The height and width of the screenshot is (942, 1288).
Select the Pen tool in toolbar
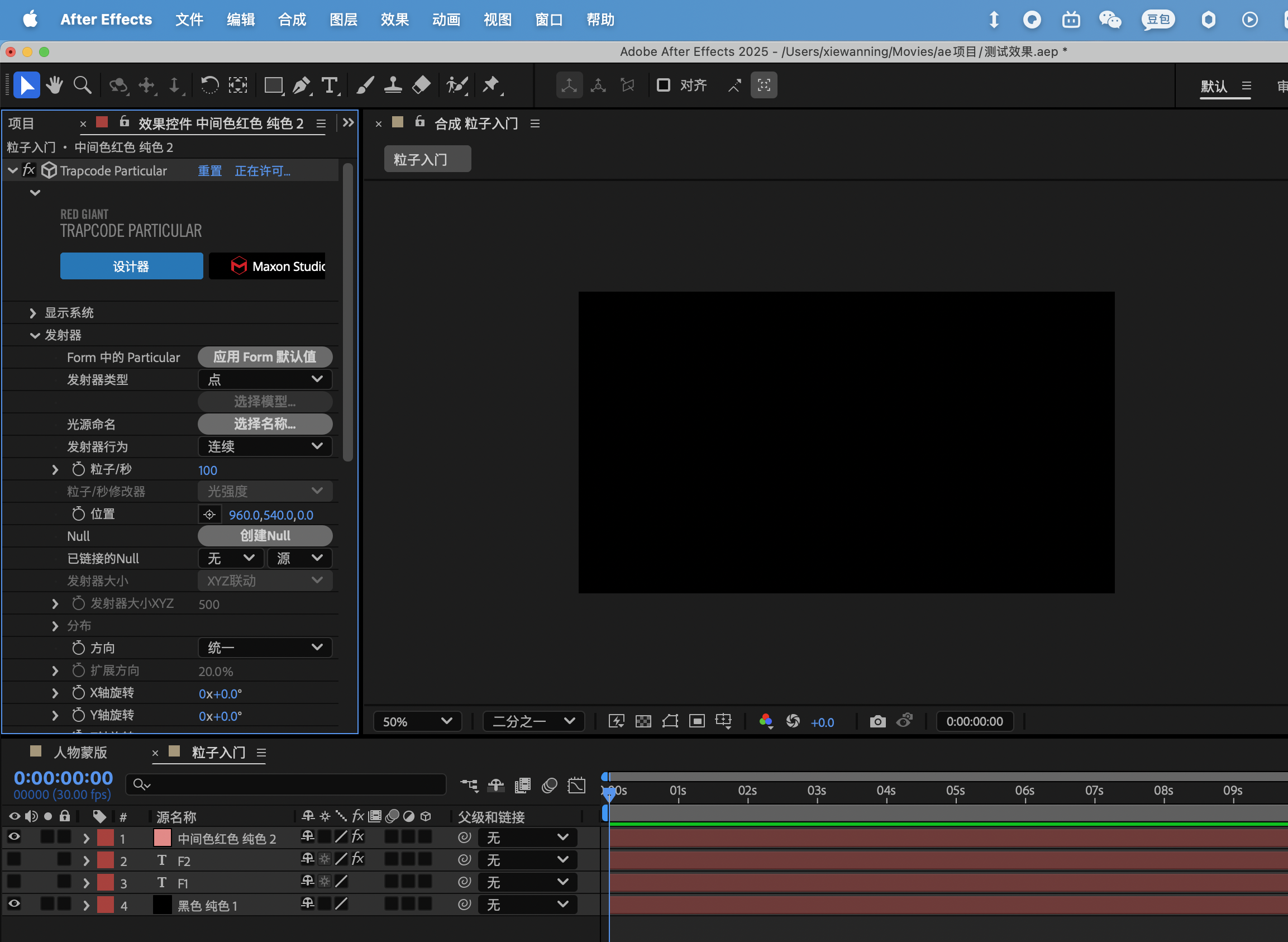(301, 85)
